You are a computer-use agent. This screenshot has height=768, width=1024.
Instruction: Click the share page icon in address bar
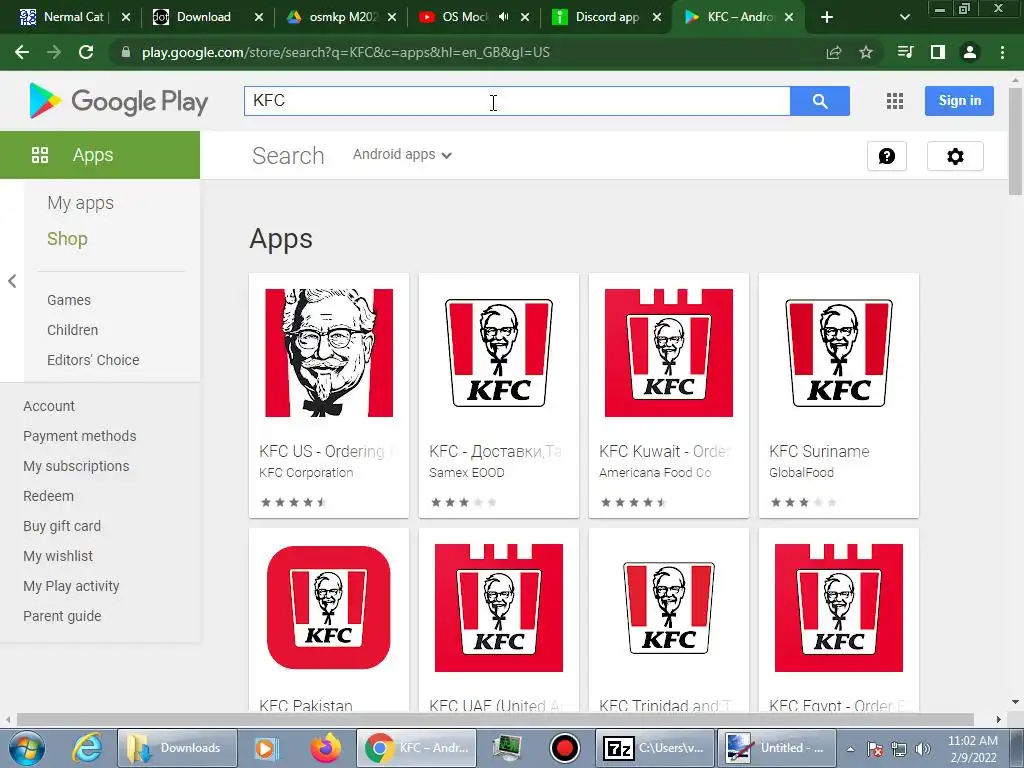[834, 52]
